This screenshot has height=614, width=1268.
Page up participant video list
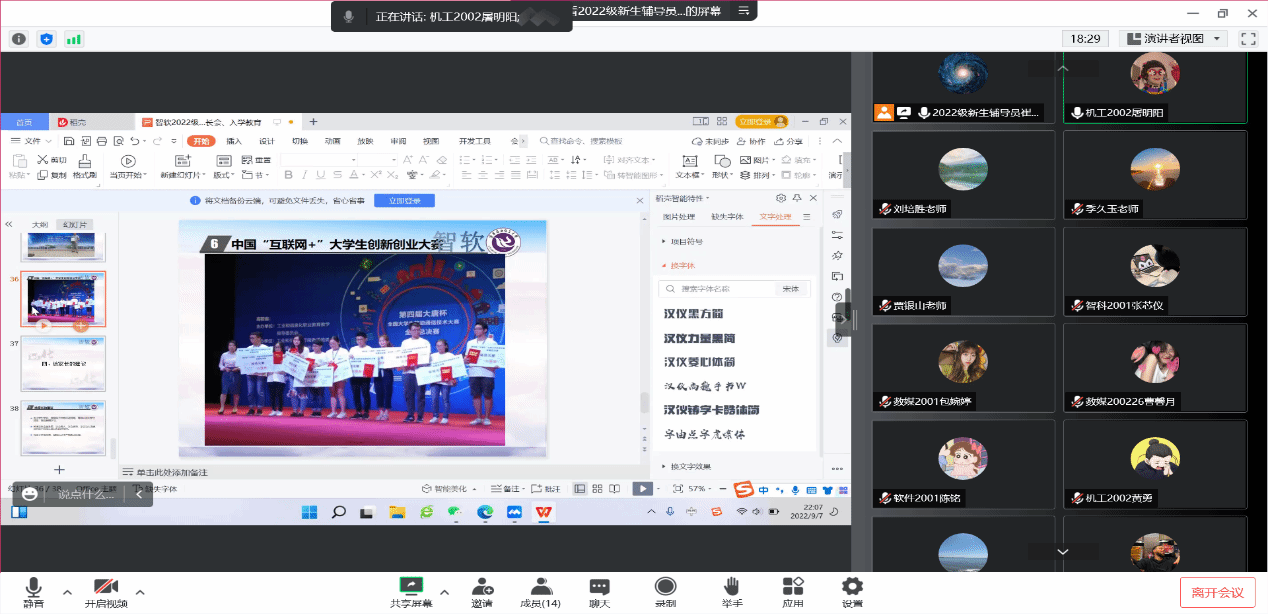[x=1062, y=68]
